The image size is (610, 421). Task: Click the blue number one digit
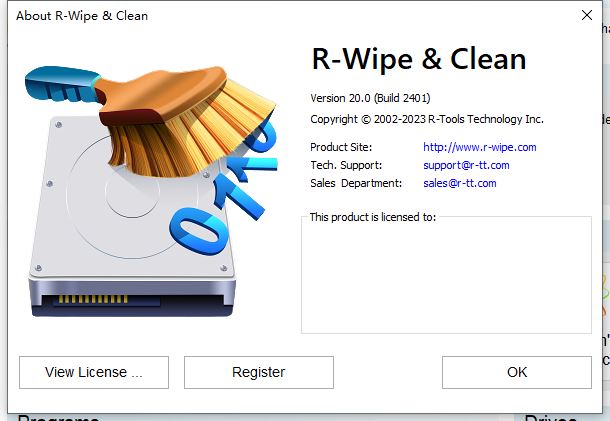tap(237, 195)
